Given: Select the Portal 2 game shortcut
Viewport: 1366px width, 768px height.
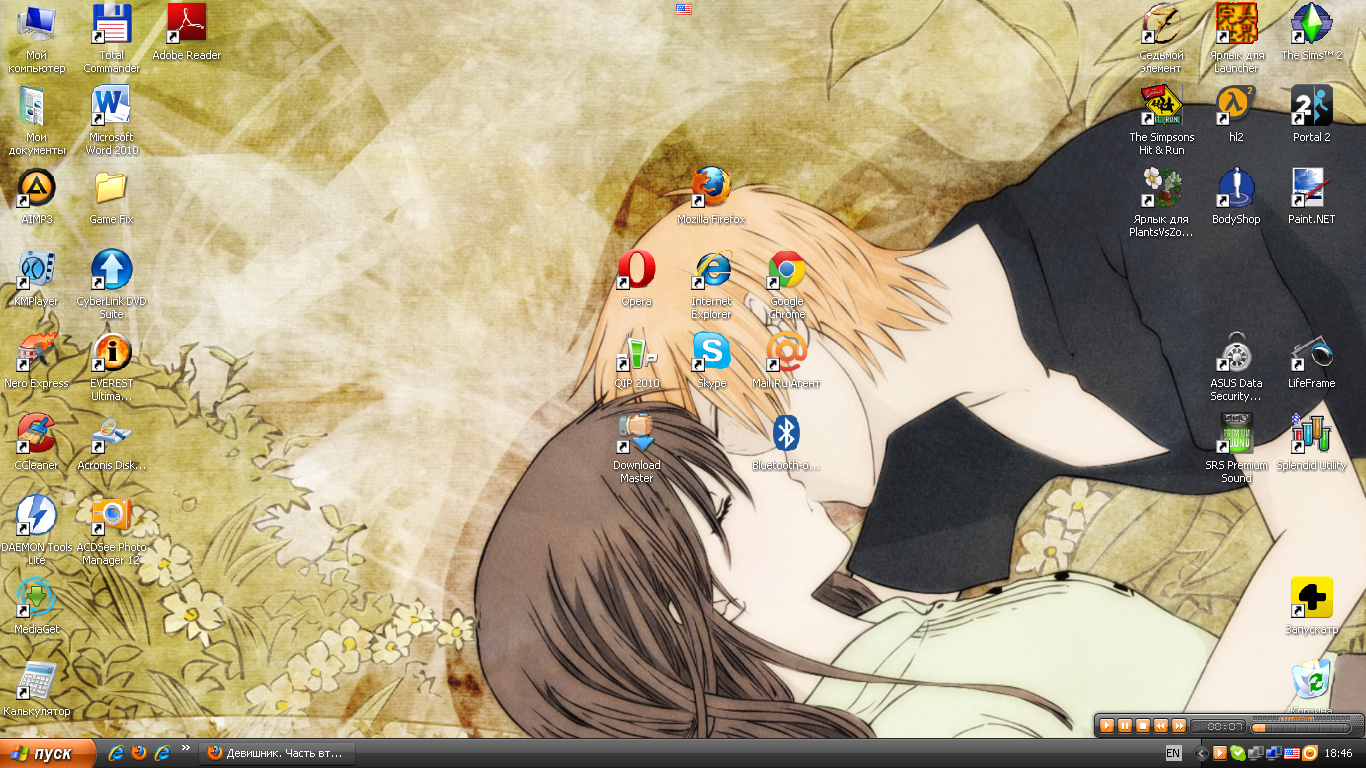Looking at the screenshot, I should [1311, 107].
